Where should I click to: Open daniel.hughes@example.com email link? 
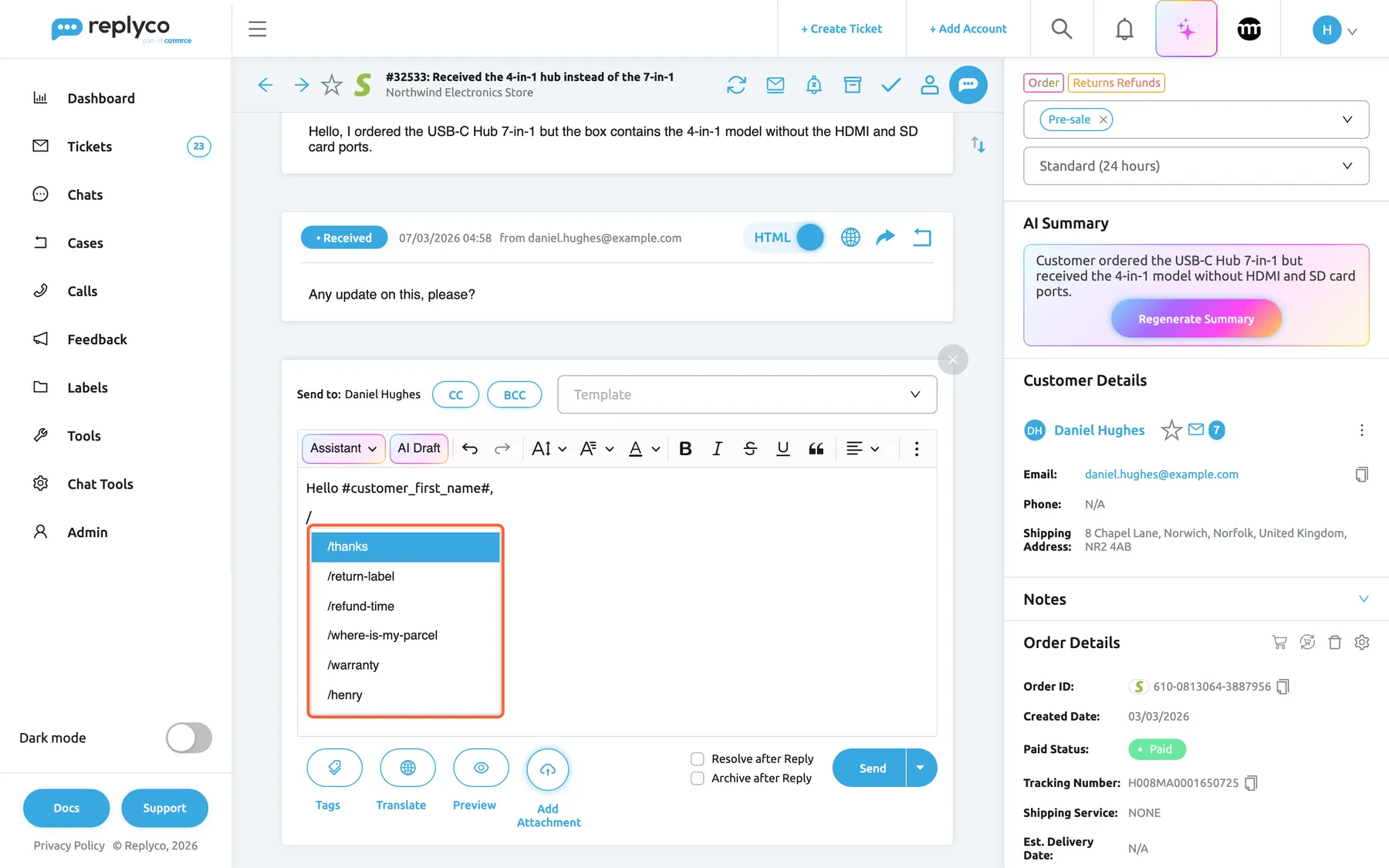1161,475
